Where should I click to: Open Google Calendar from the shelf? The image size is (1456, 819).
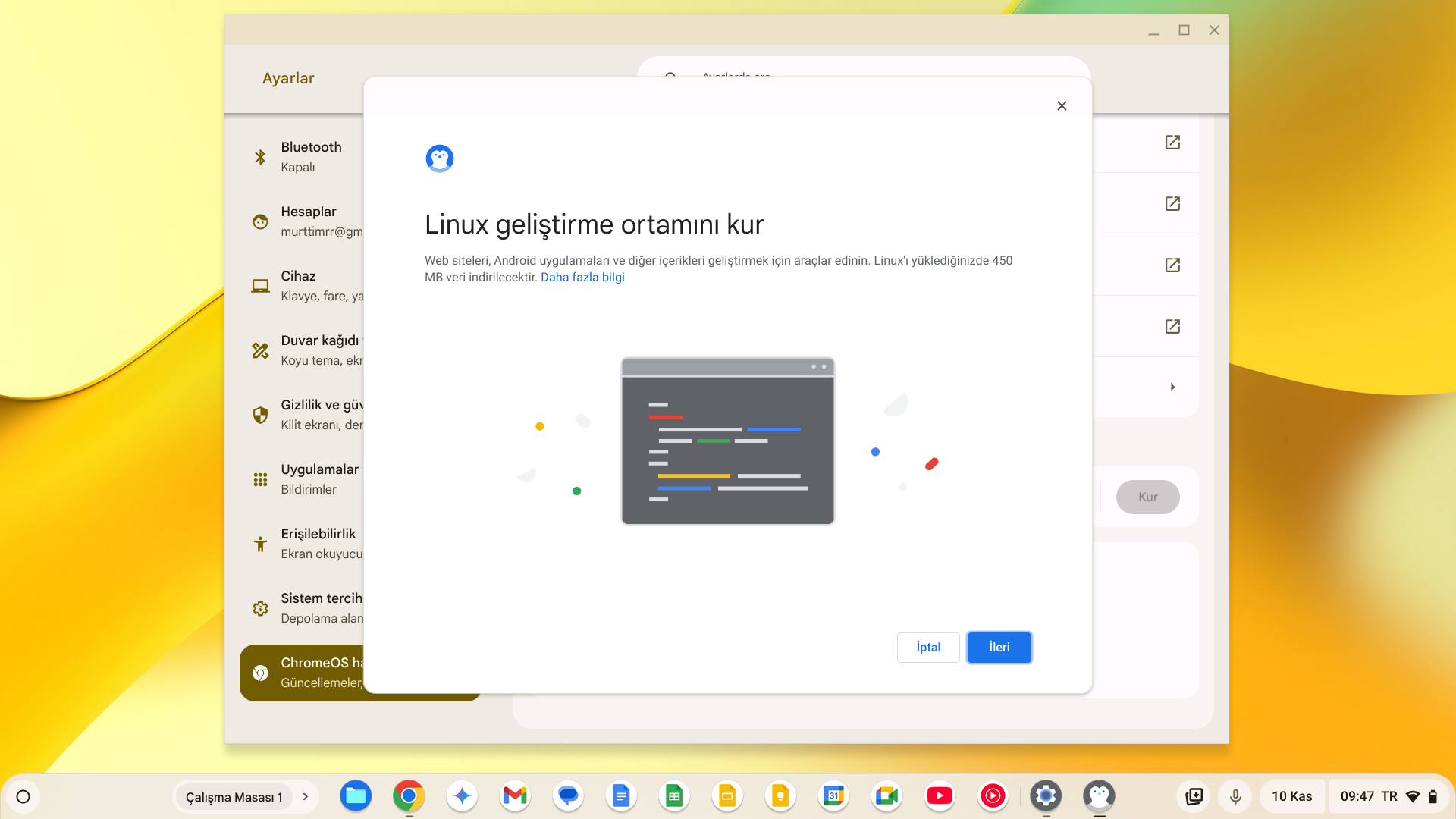coord(833,795)
